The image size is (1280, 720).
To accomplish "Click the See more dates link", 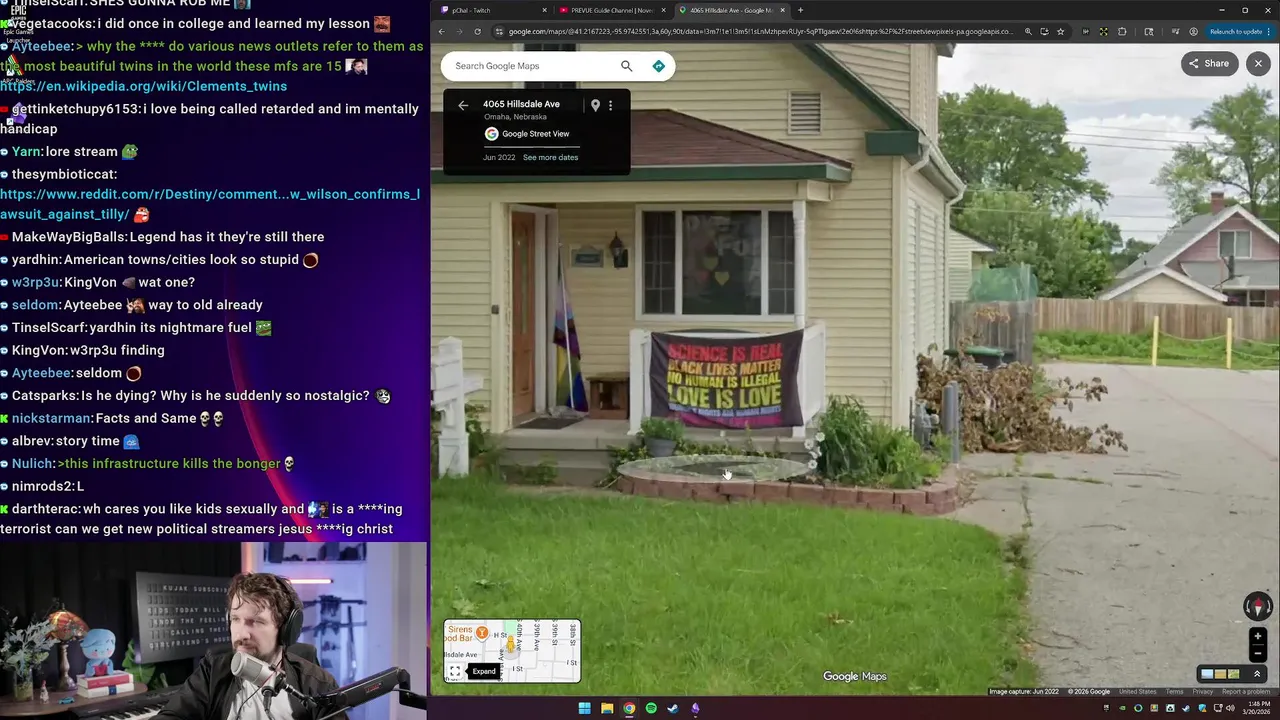I will (550, 157).
